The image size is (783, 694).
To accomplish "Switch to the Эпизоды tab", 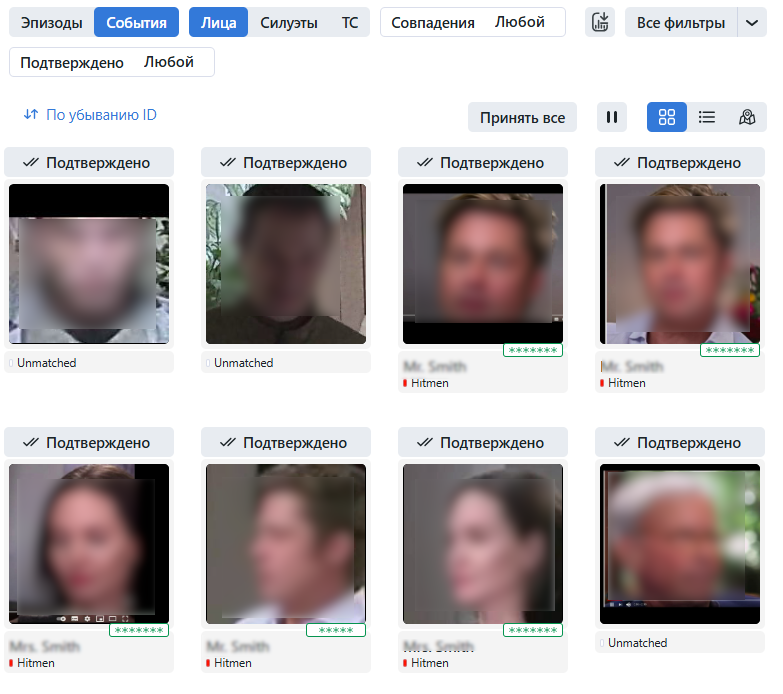I will [51, 22].
